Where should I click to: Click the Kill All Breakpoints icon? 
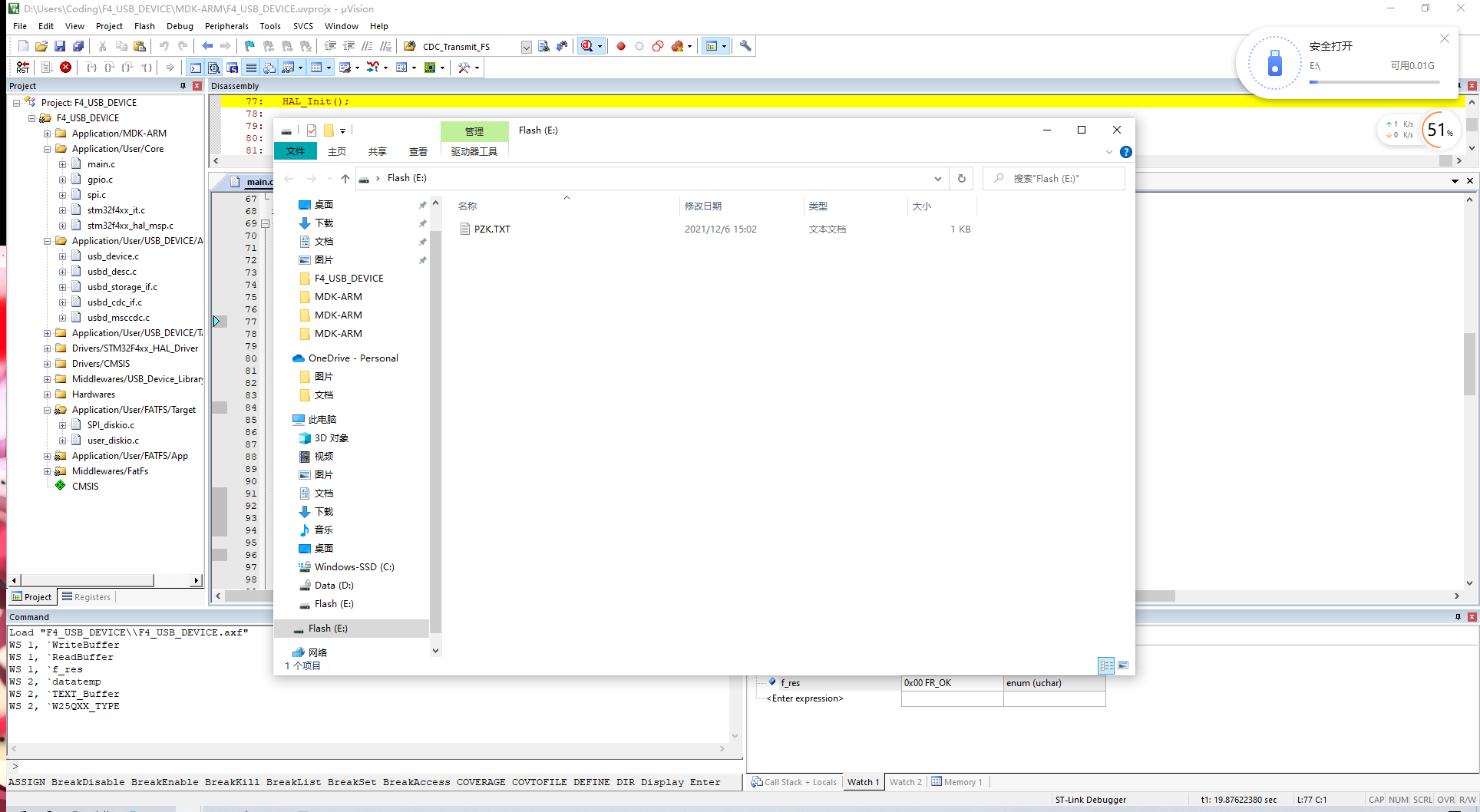[x=678, y=46]
